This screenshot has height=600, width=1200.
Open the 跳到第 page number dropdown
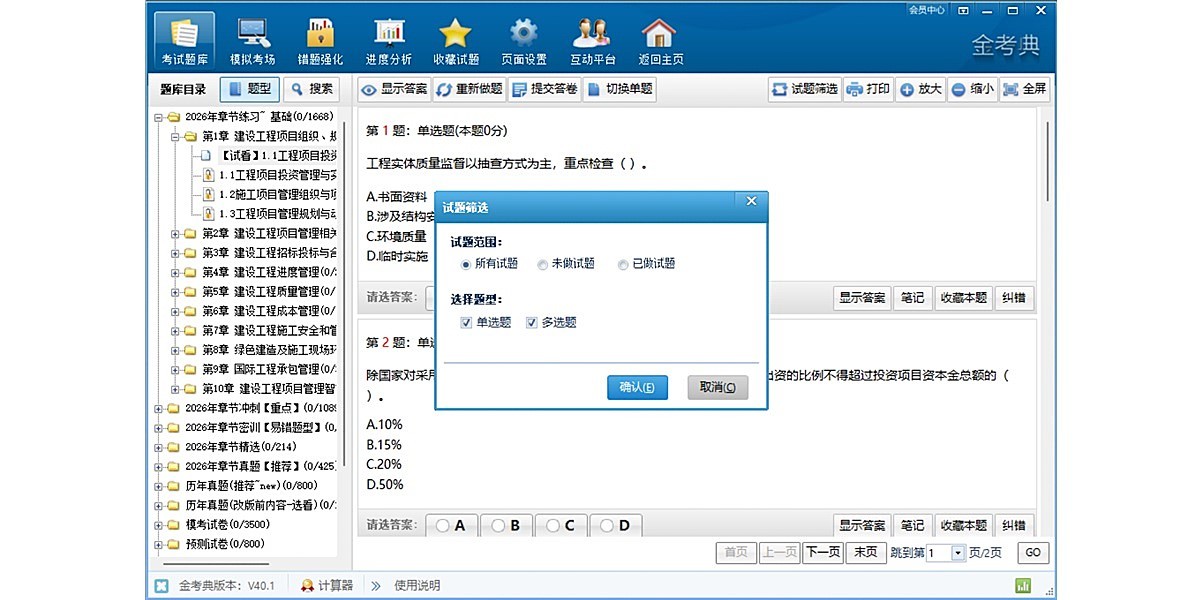tap(958, 553)
